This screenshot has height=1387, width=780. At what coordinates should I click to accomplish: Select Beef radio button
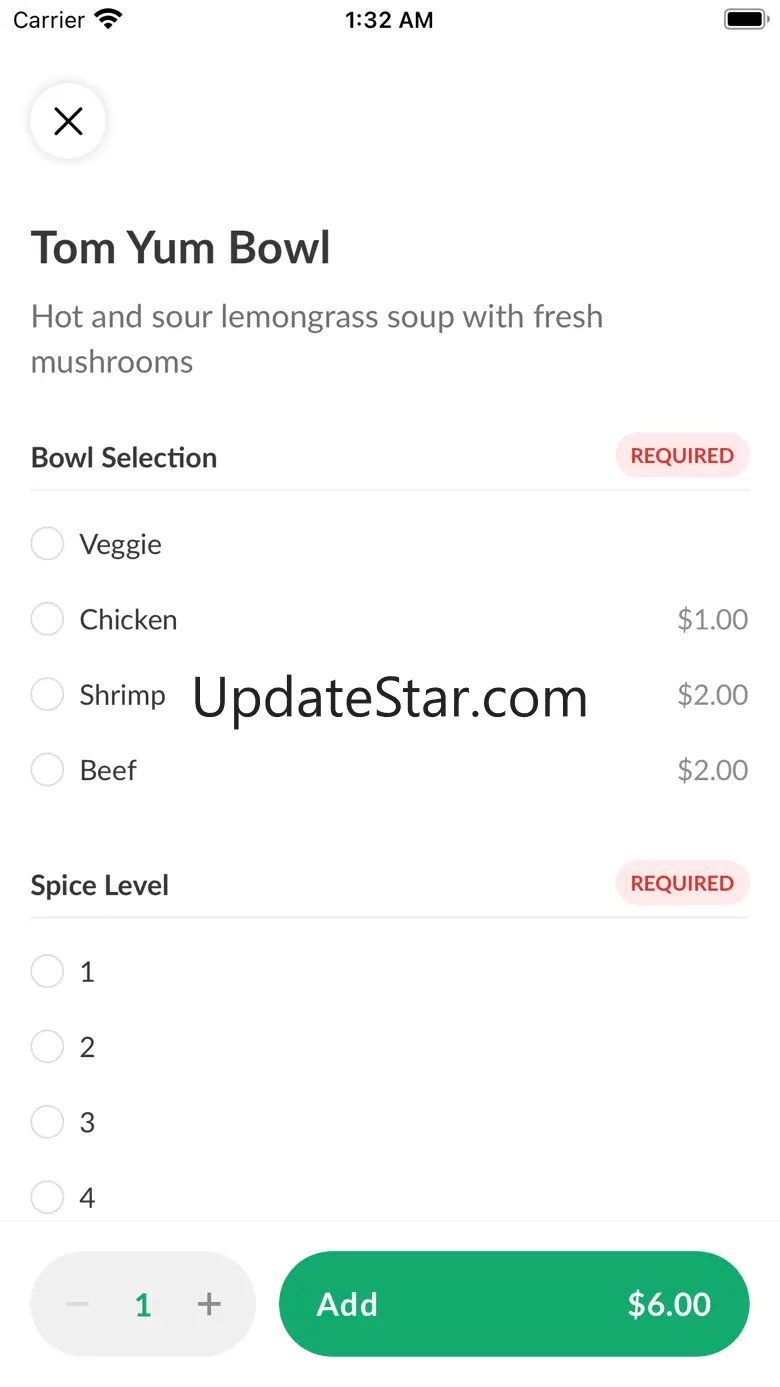47,770
